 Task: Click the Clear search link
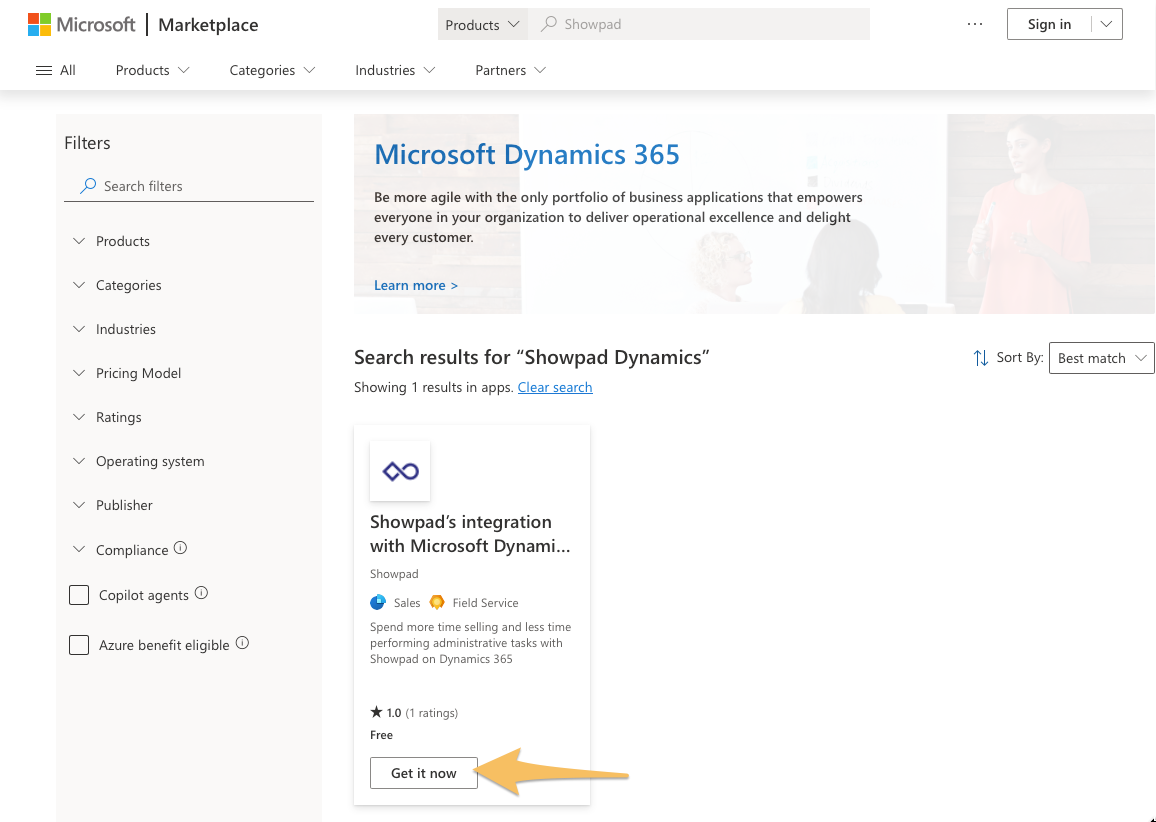pyautogui.click(x=555, y=387)
